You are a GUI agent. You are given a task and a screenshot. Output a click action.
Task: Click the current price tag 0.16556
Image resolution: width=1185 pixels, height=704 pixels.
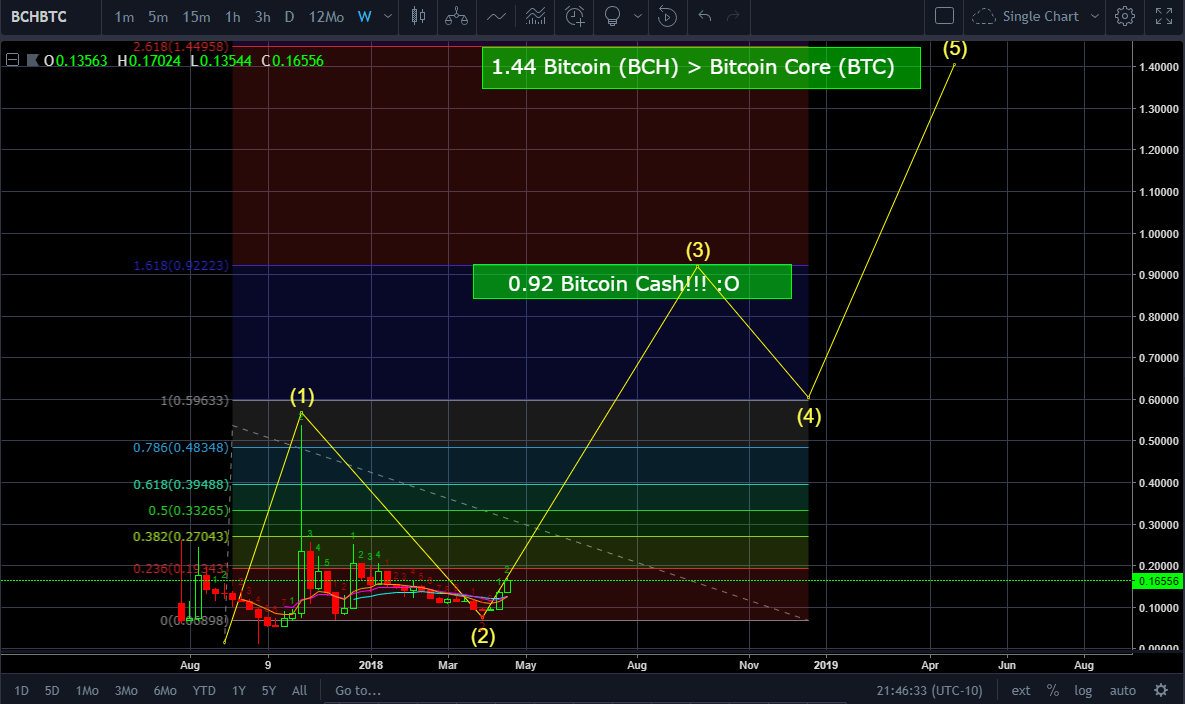(x=1158, y=581)
